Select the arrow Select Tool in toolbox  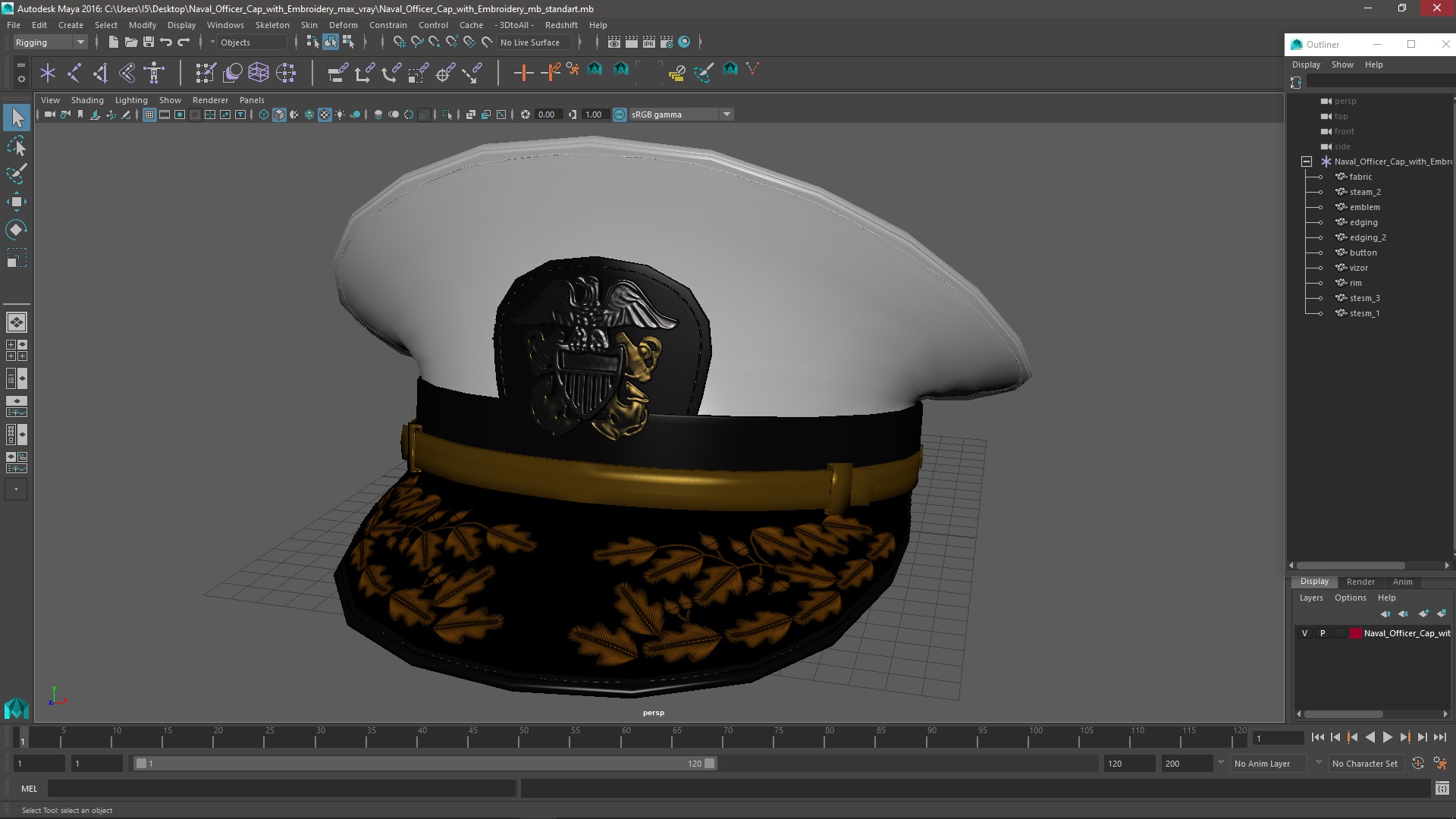click(x=17, y=118)
